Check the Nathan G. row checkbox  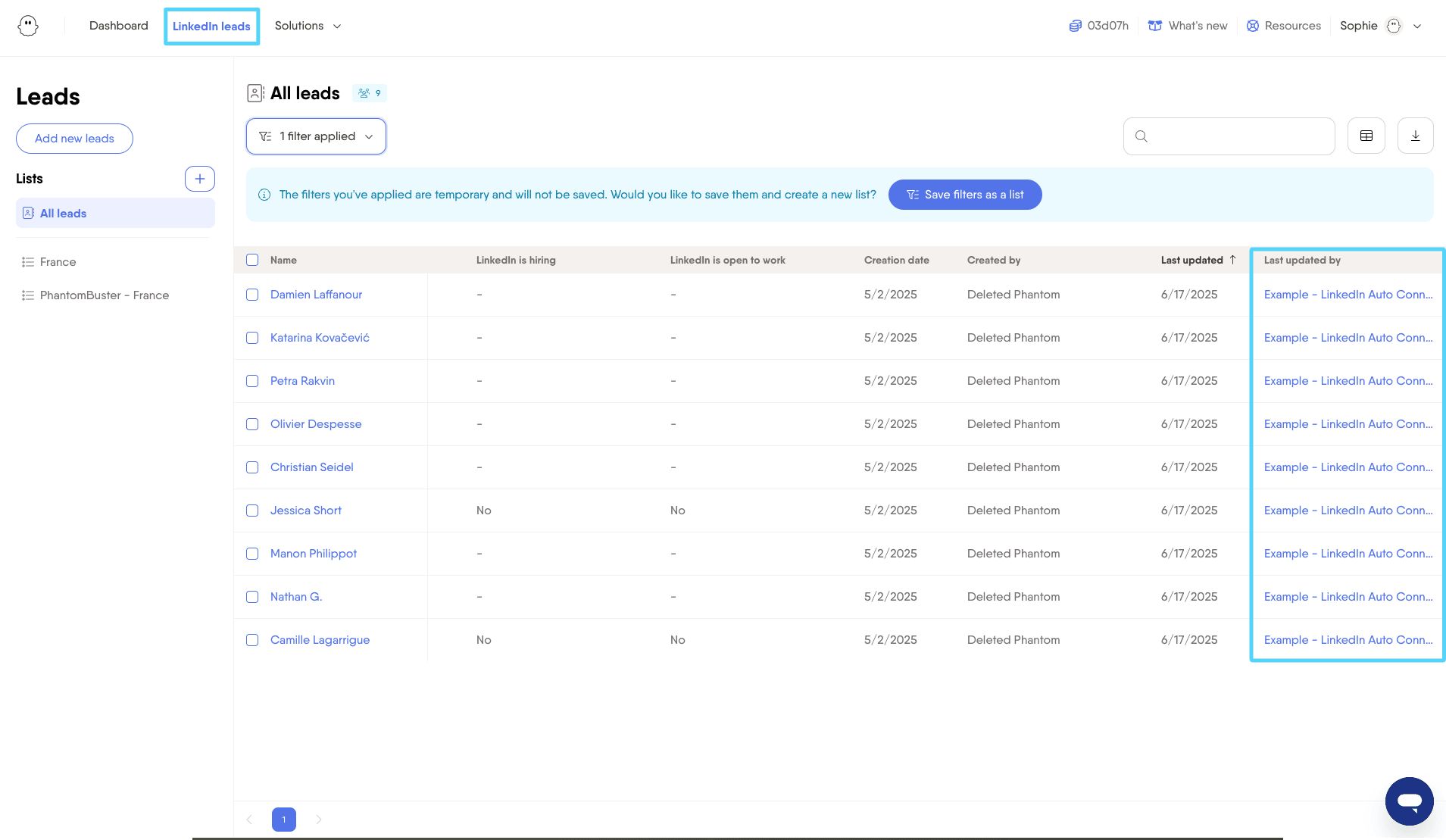252,597
